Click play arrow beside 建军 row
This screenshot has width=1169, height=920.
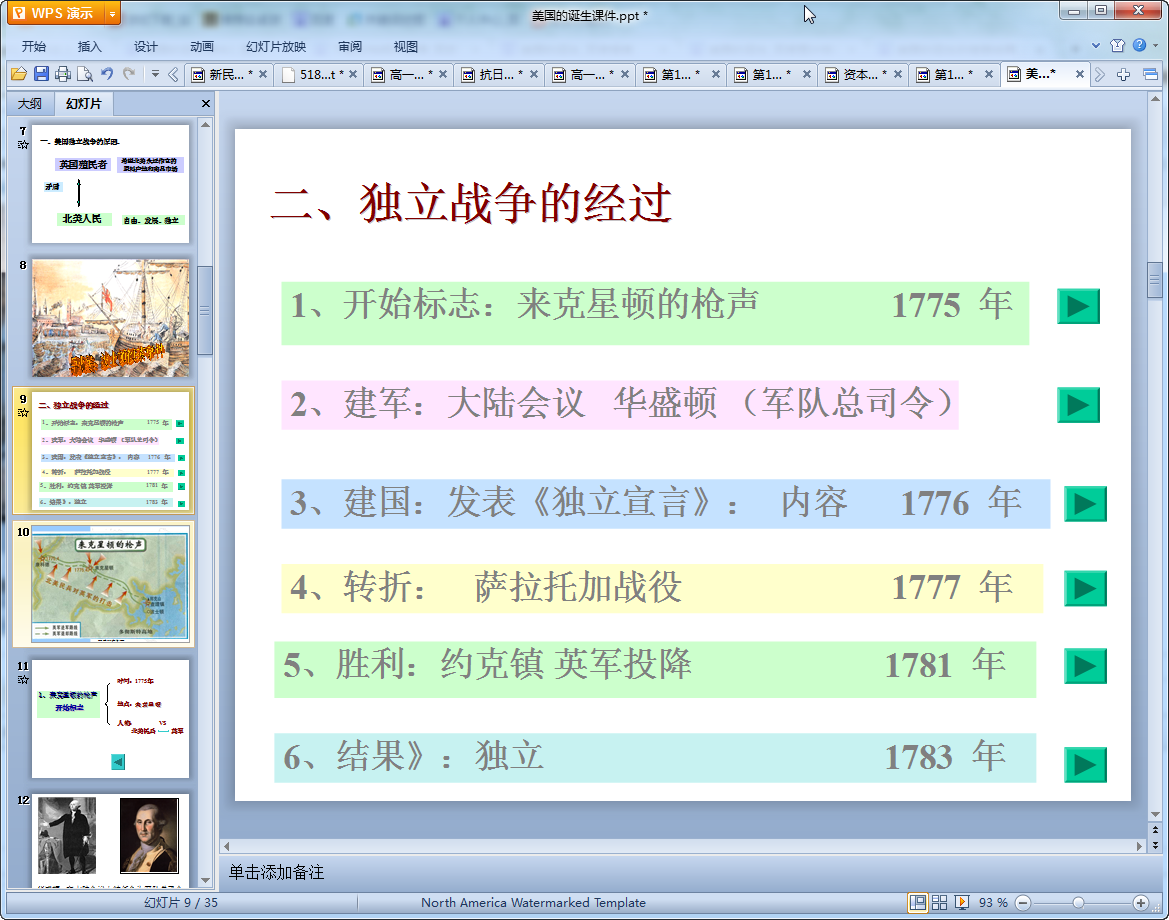[x=1078, y=405]
